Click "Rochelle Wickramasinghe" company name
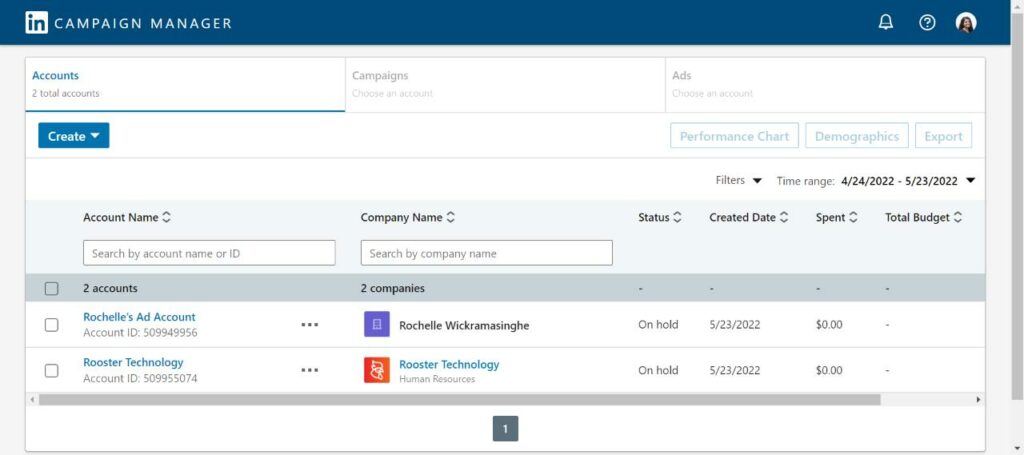The width and height of the screenshot is (1024, 455). coord(464,325)
